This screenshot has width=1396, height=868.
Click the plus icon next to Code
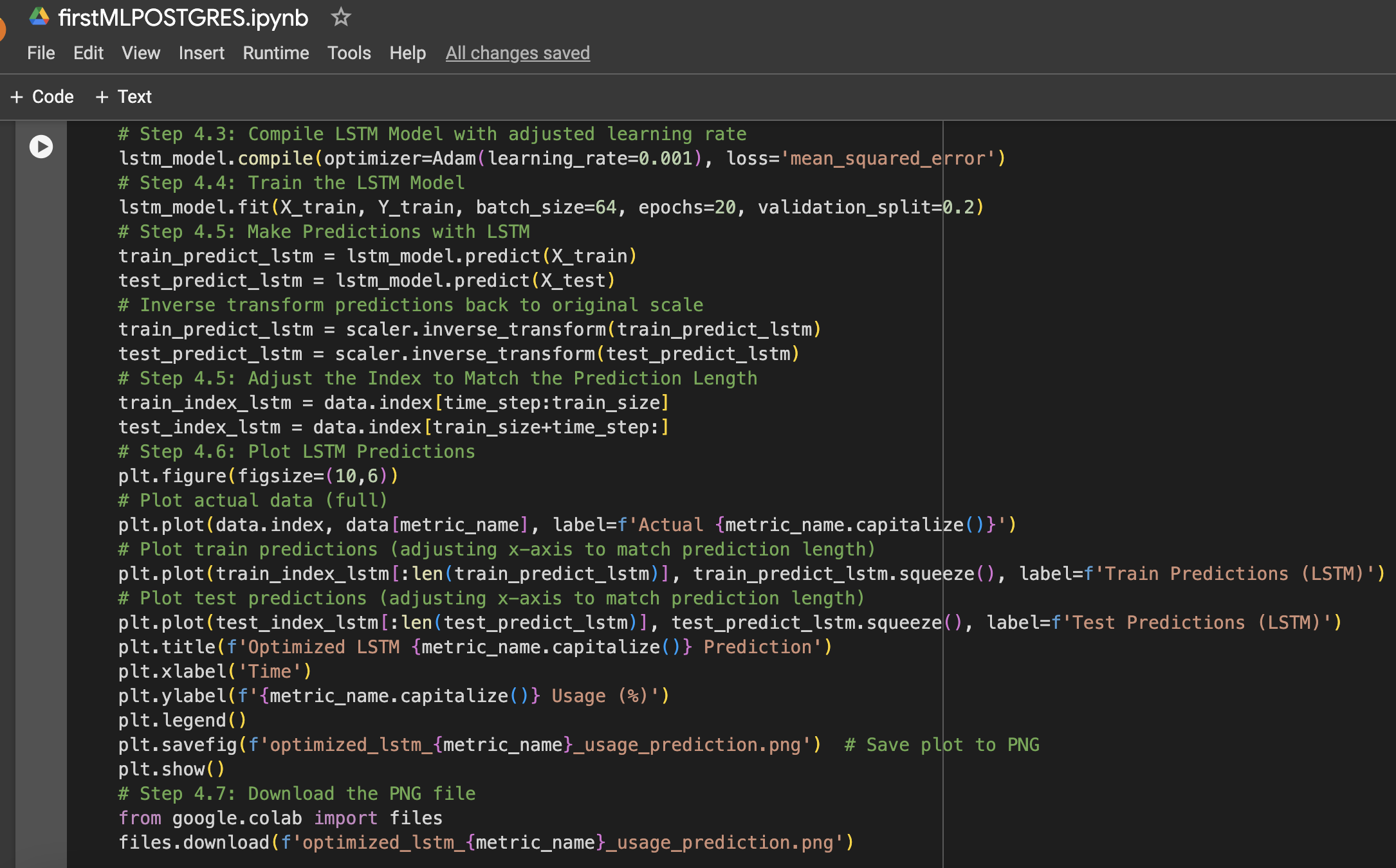pyautogui.click(x=17, y=96)
